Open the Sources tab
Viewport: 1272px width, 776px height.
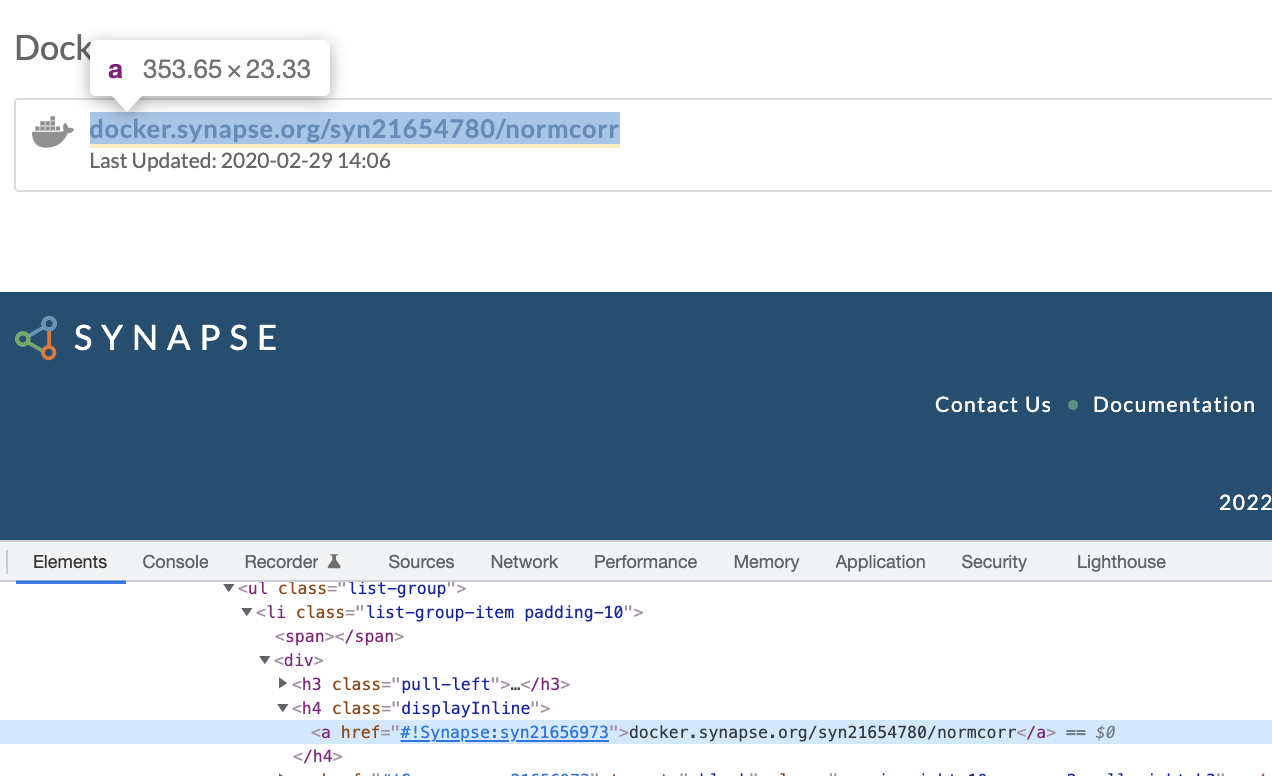[421, 562]
